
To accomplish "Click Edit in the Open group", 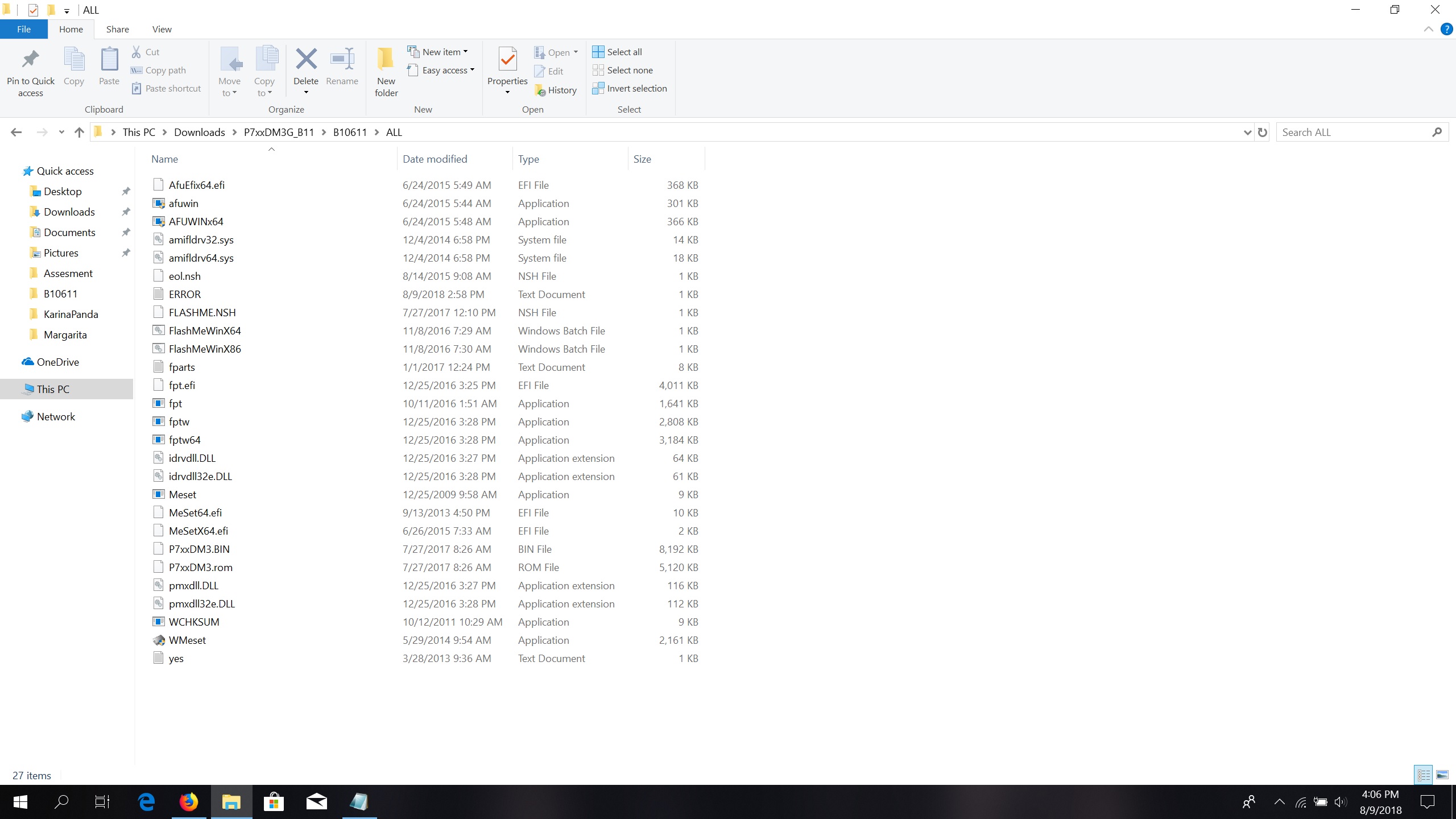I will pyautogui.click(x=549, y=71).
